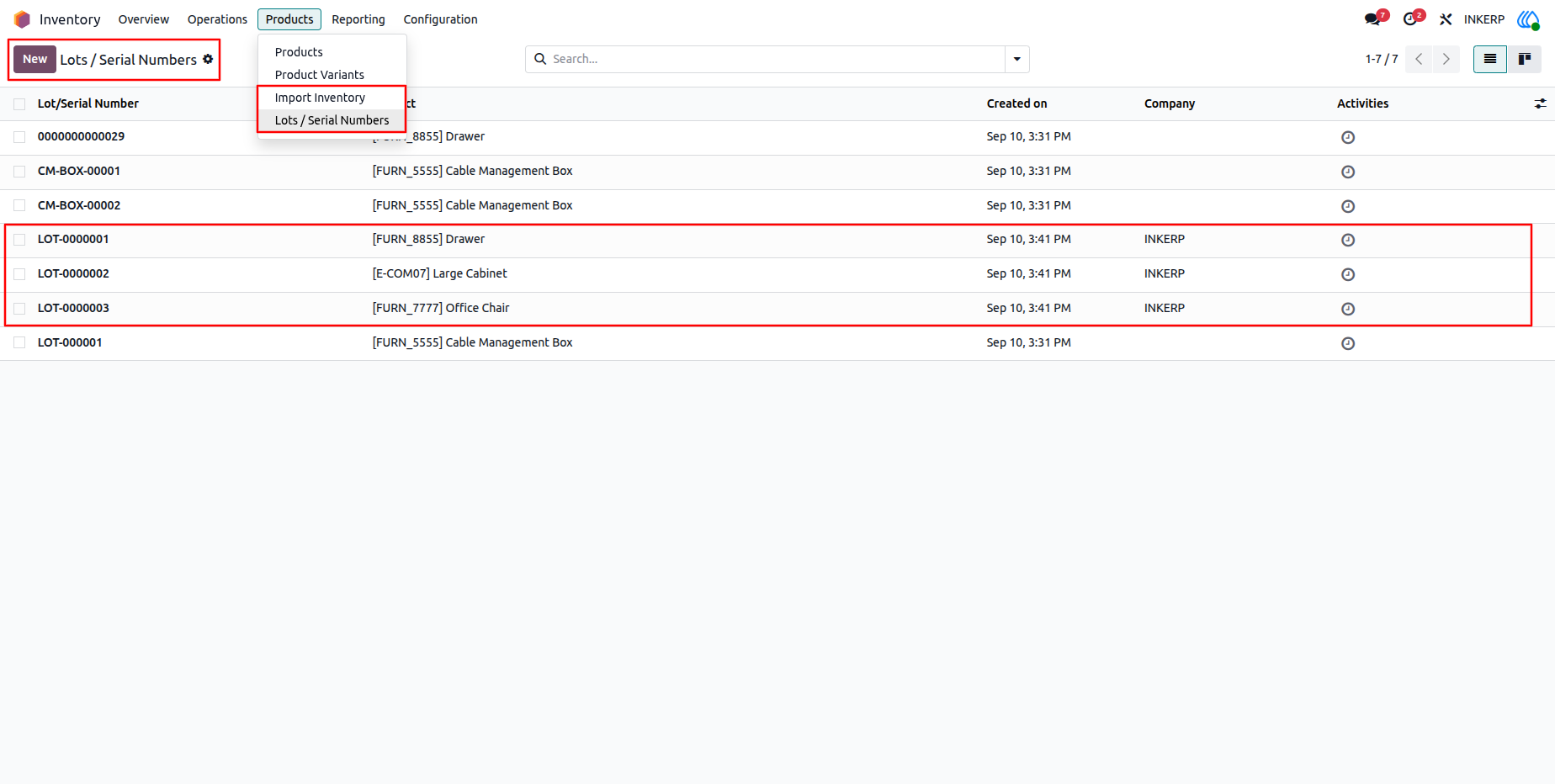
Task: Click activity clock for LOT-0000003 row
Action: click(x=1348, y=309)
